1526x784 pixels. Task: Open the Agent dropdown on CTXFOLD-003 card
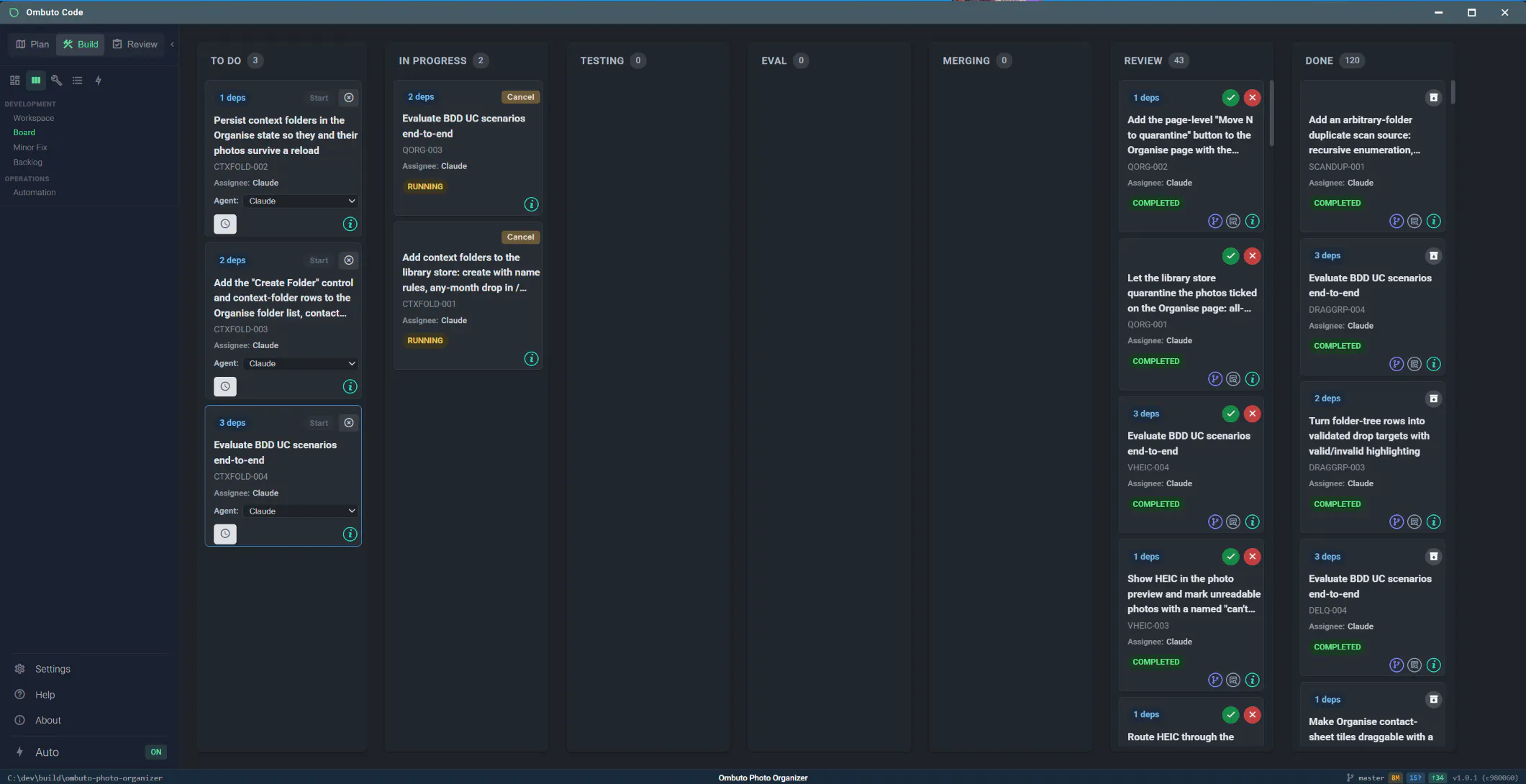[301, 364]
